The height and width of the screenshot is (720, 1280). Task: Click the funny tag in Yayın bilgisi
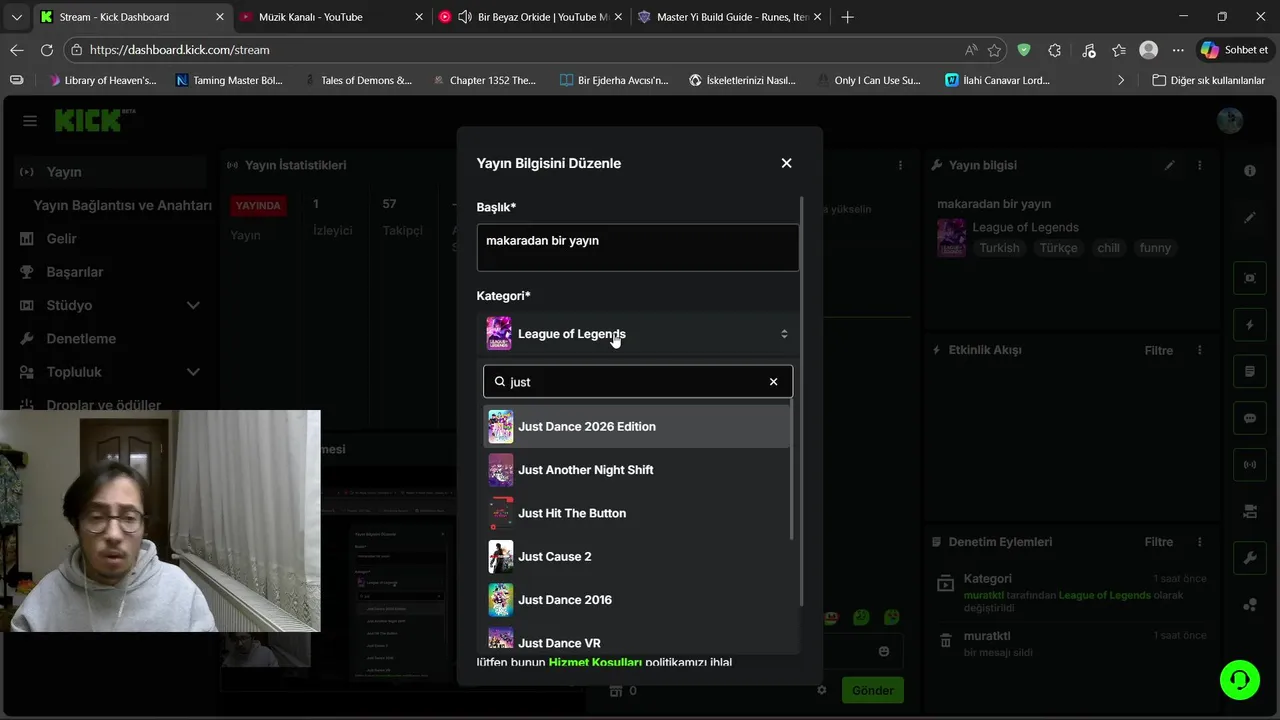tap(1155, 248)
